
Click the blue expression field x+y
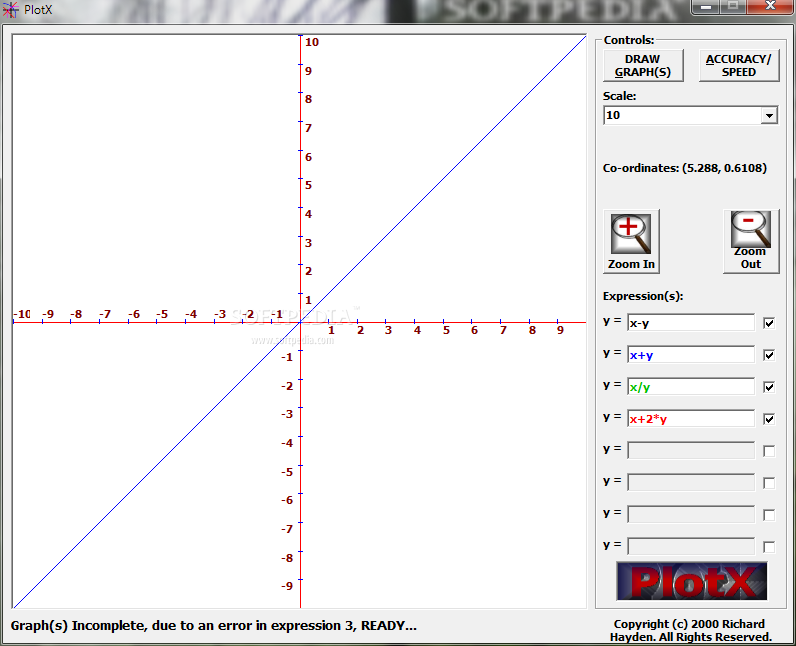click(691, 355)
